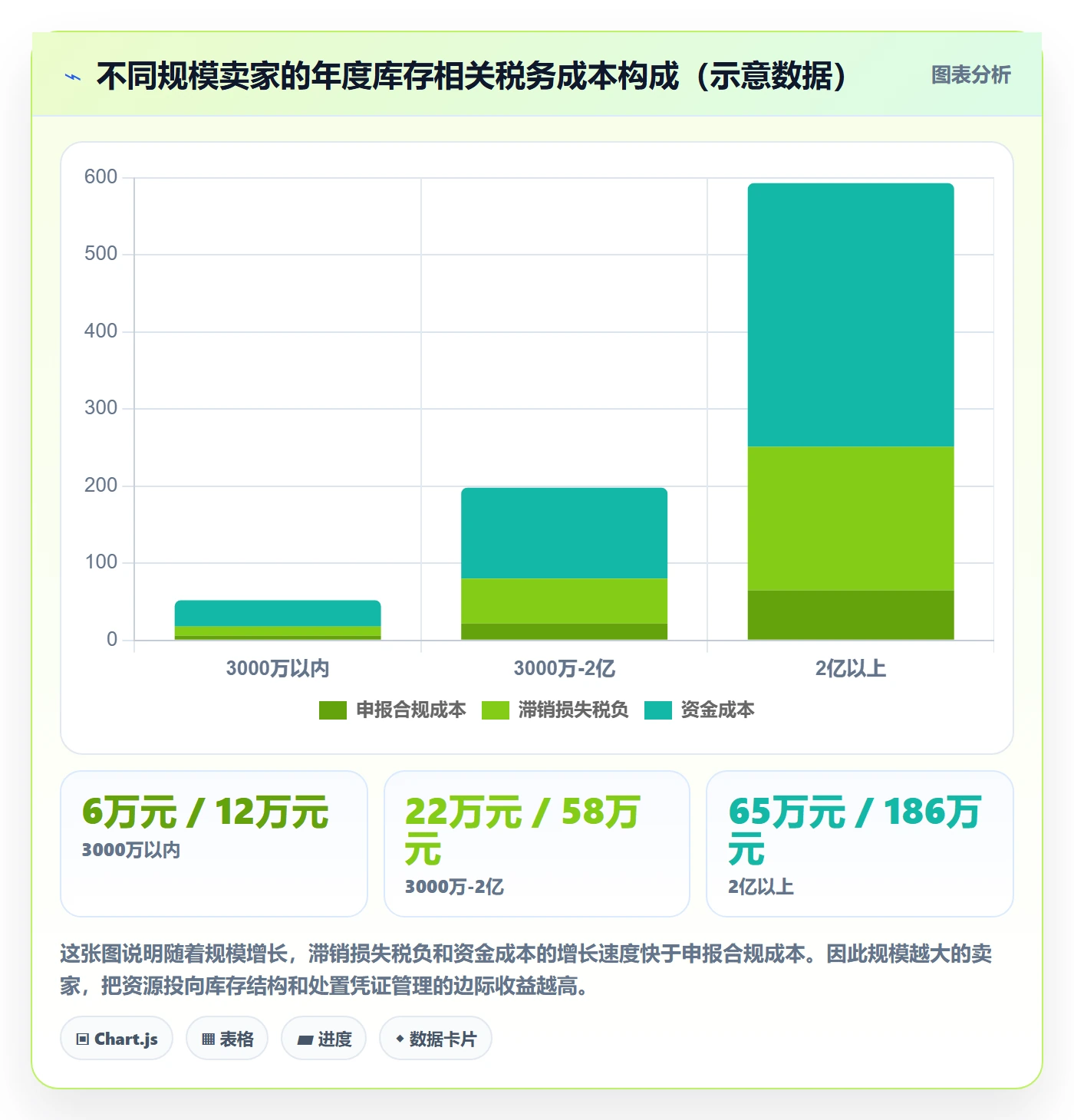Select the 表格 tag chip

point(227,1039)
